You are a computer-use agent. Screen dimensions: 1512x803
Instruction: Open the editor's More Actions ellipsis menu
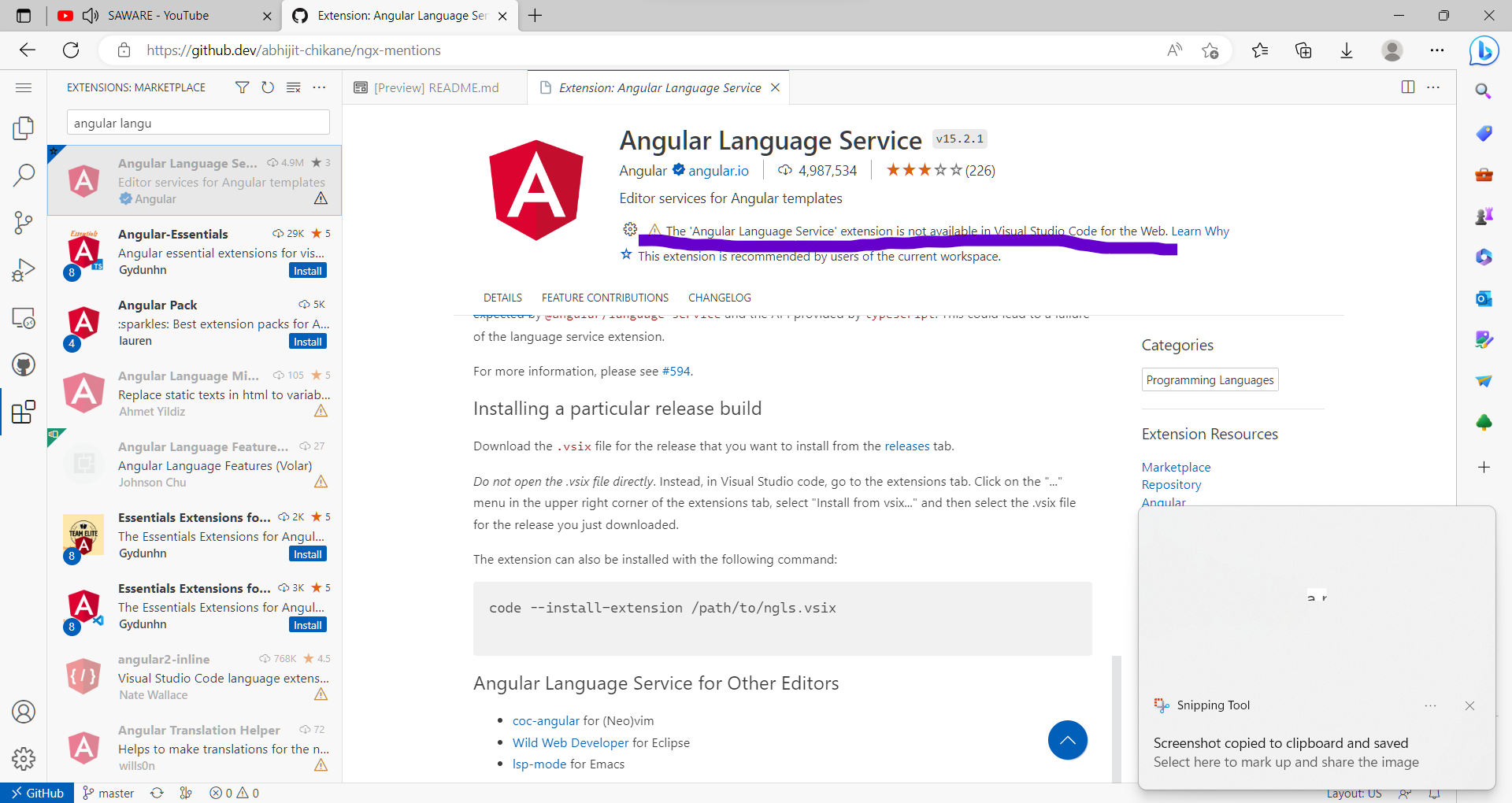pyautogui.click(x=1433, y=87)
